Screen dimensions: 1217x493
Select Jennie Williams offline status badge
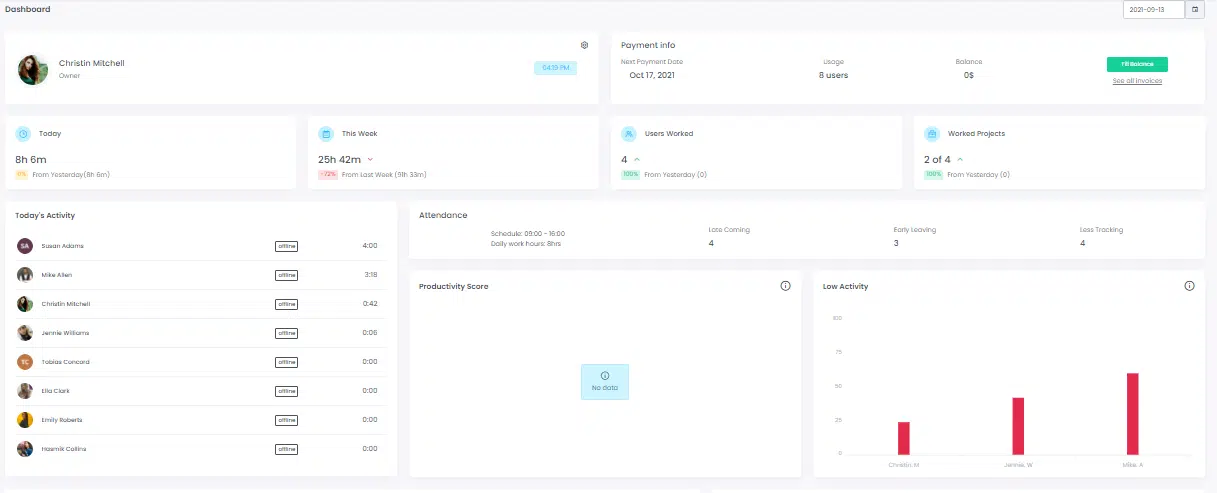pyautogui.click(x=287, y=333)
